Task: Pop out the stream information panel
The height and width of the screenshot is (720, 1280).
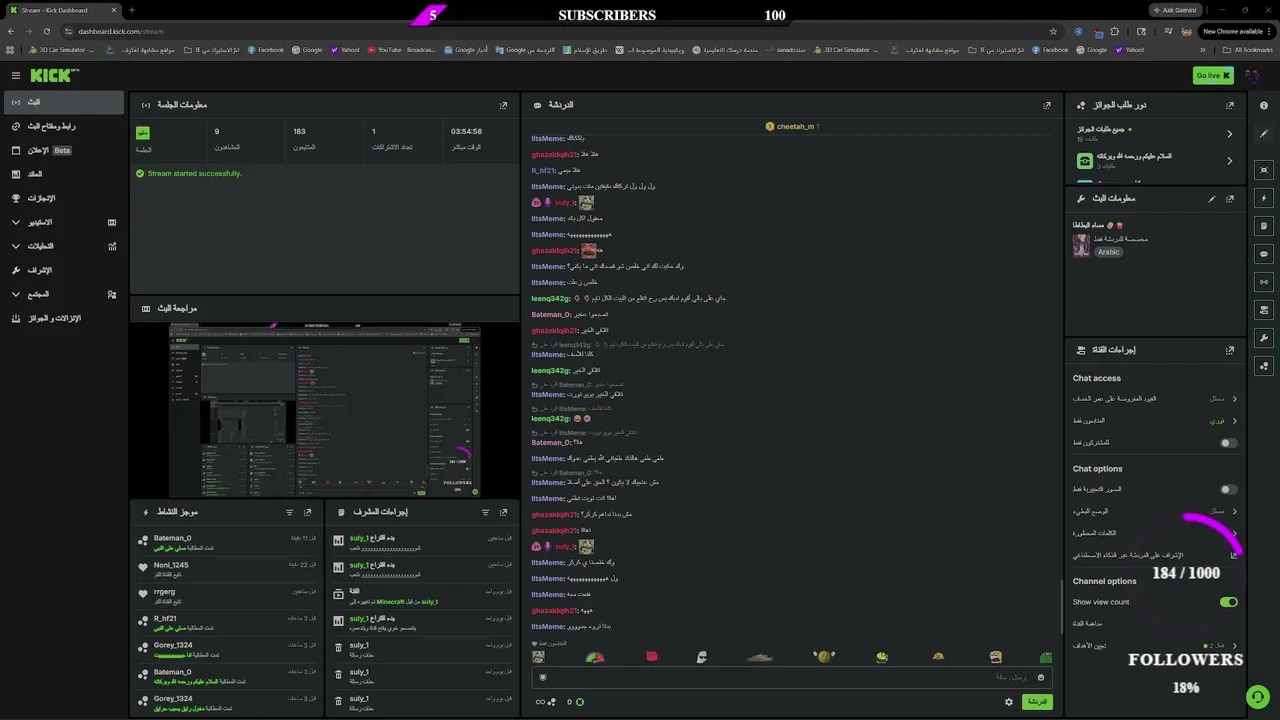Action: click(1230, 198)
